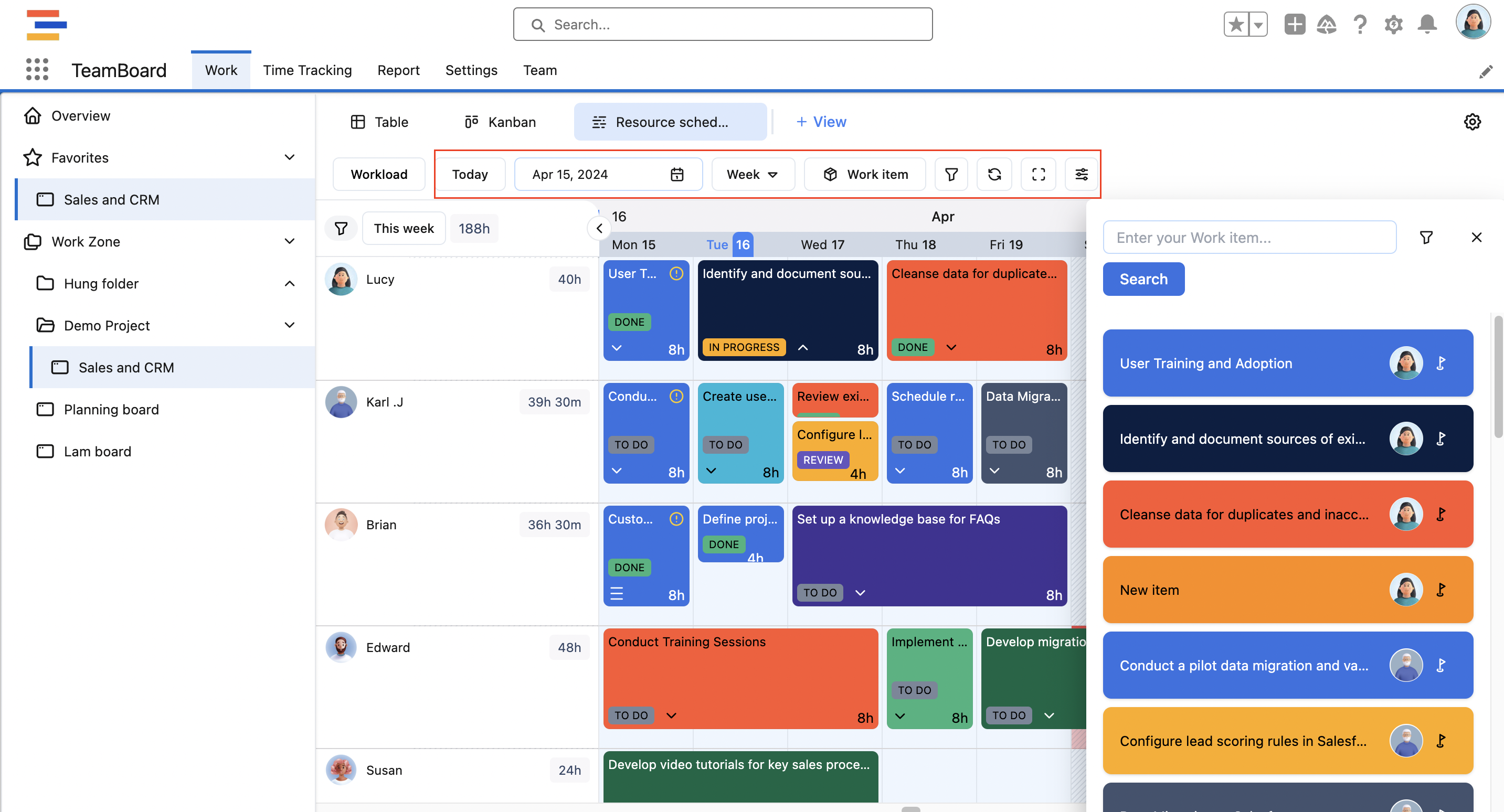Open the Week dropdown selector
Screen dimensions: 1504x812
tap(753, 174)
